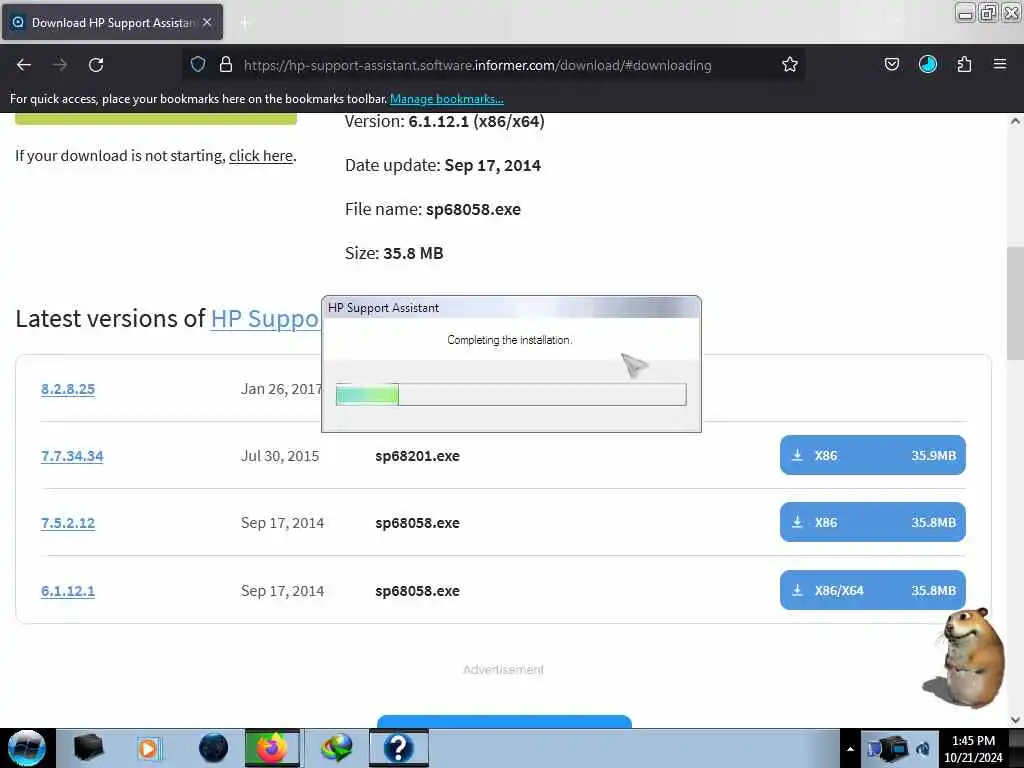Open the Manage bookmarks link
The height and width of the screenshot is (768, 1024).
point(447,99)
